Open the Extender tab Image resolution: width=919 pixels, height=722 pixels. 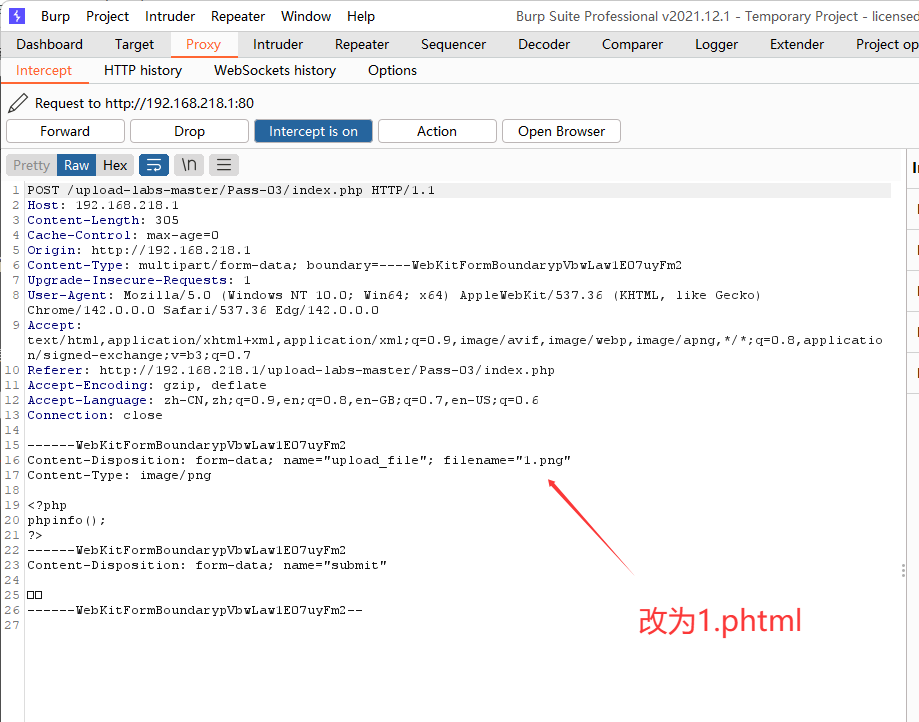[797, 45]
